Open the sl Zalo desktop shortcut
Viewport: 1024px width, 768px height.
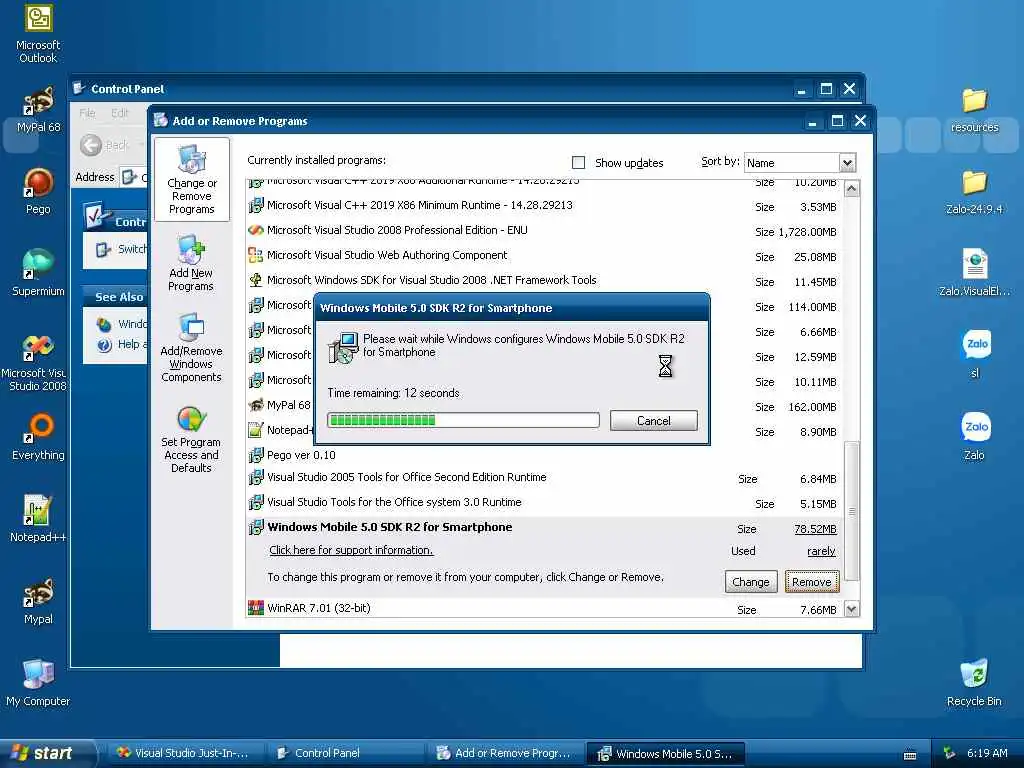coord(976,354)
